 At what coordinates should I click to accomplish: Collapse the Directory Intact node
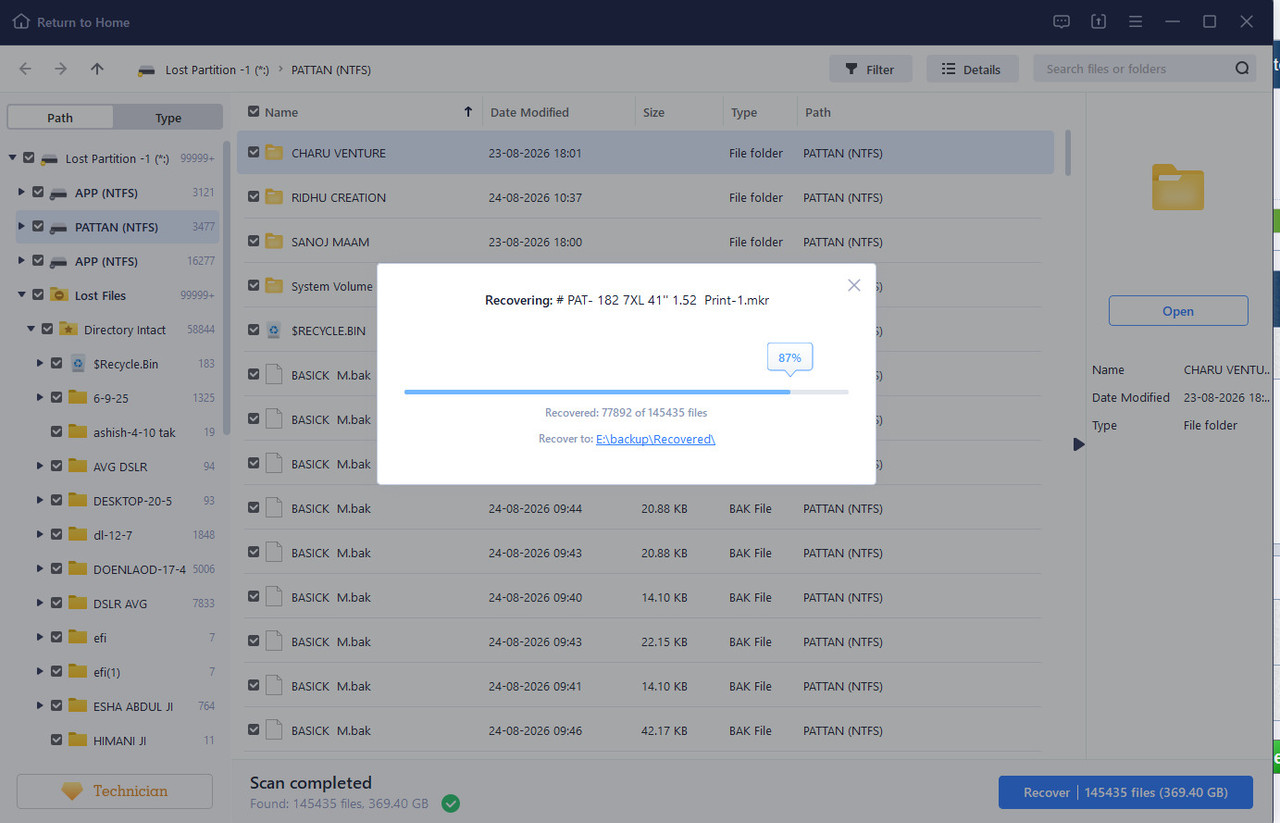pyautogui.click(x=31, y=329)
